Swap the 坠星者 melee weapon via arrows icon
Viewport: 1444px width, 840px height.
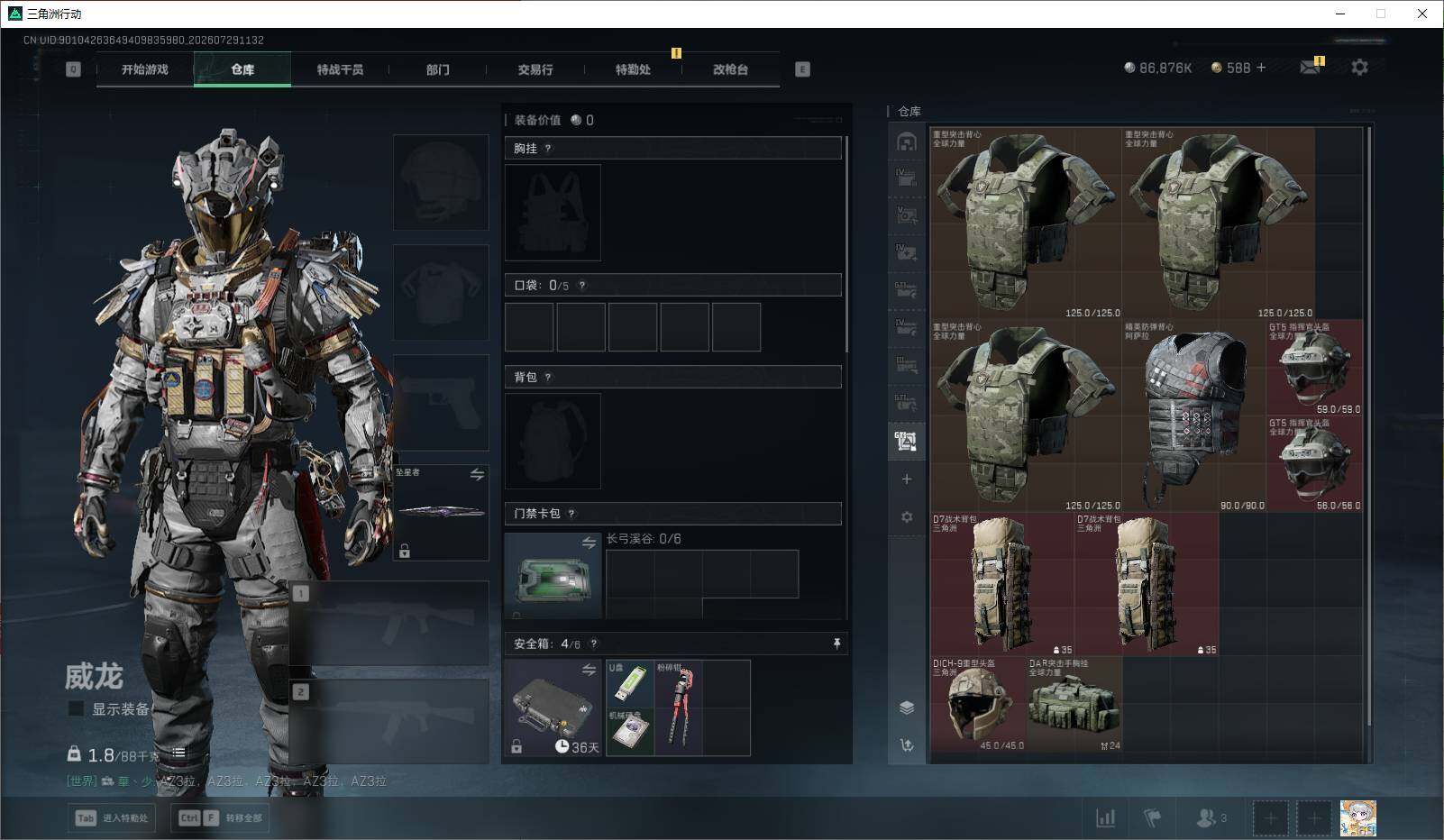tap(477, 474)
